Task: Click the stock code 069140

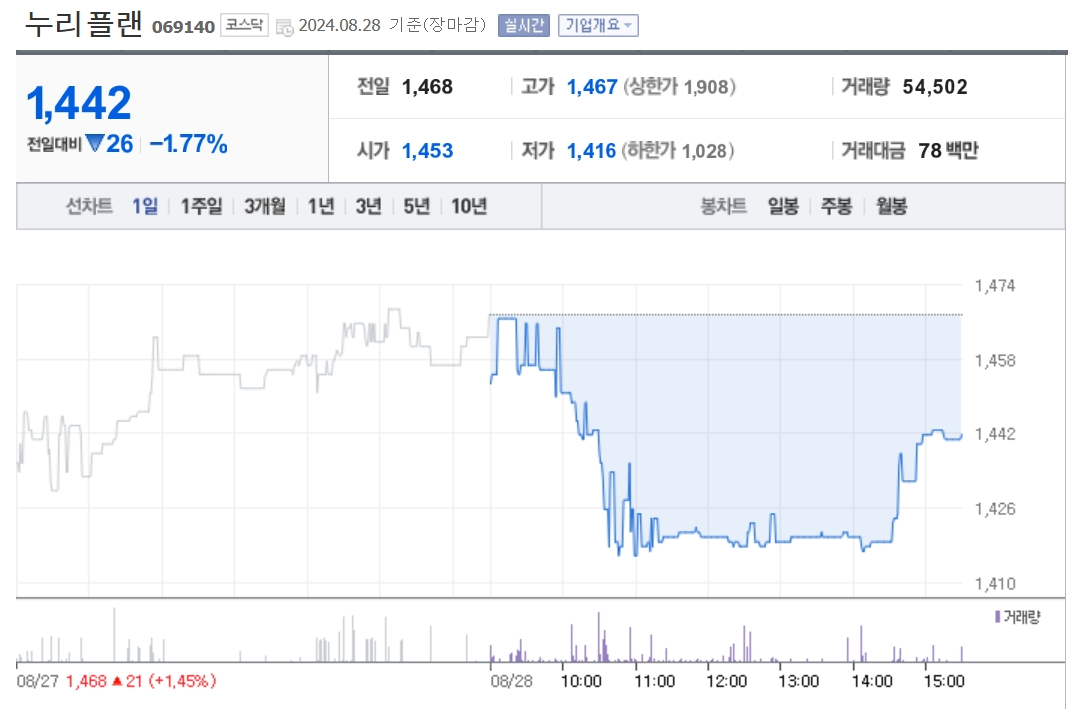Action: pos(183,27)
